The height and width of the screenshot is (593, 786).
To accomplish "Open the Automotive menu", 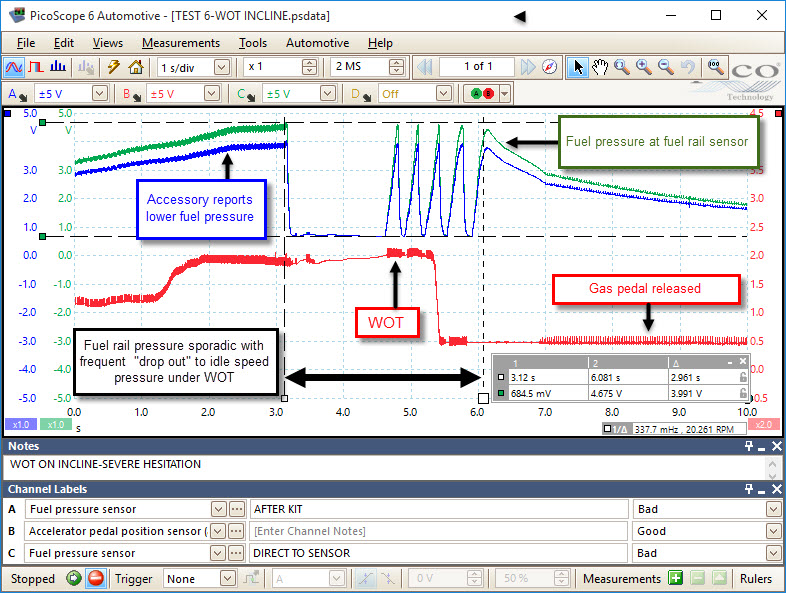I will tap(317, 43).
